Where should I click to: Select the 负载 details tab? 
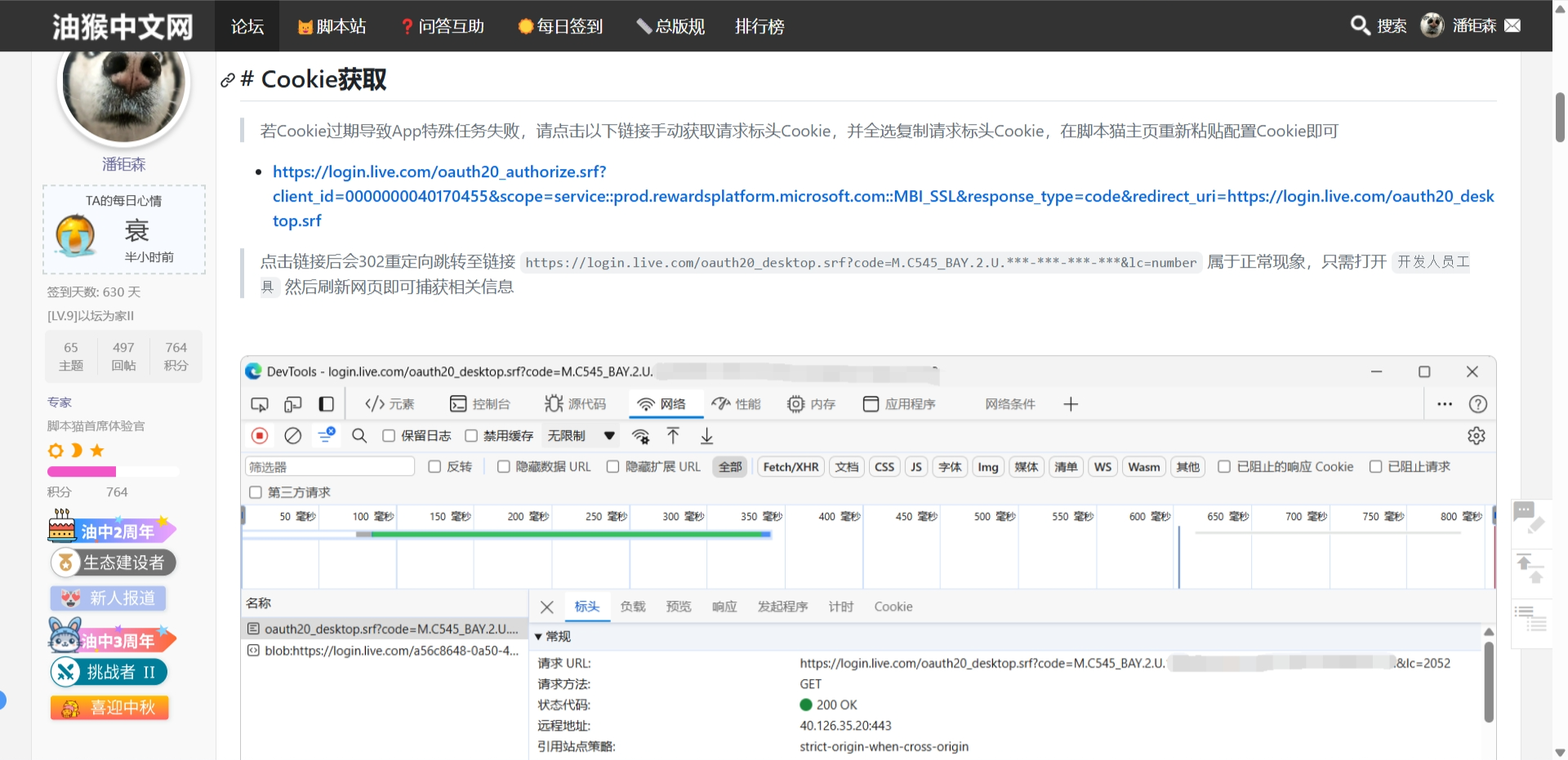click(x=632, y=607)
